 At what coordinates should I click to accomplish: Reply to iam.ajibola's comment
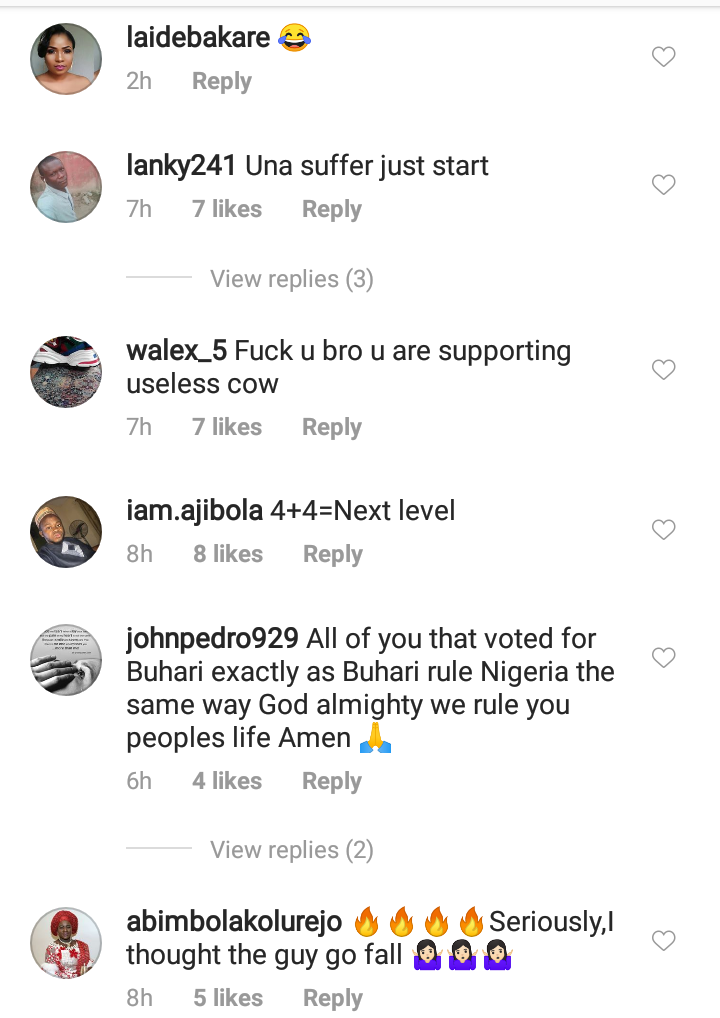tap(333, 555)
